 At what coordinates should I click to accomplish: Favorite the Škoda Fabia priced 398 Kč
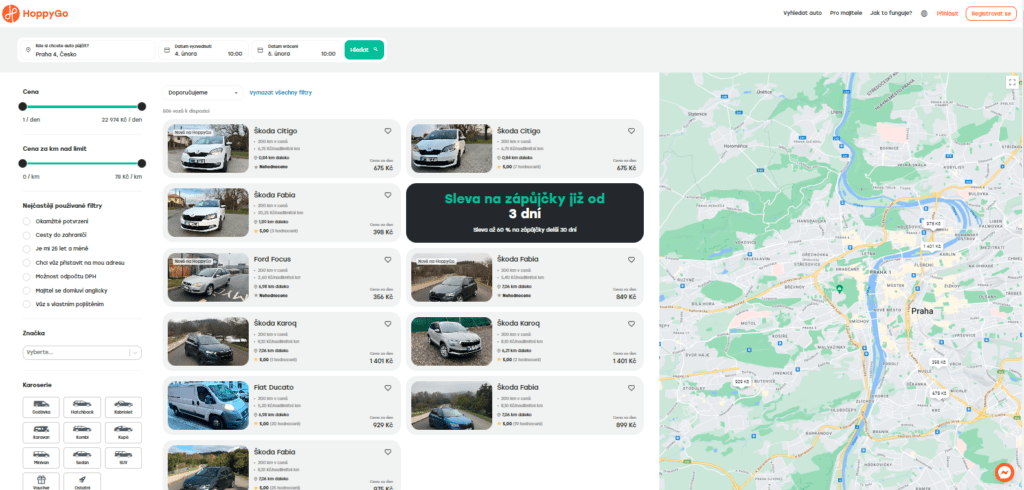click(x=387, y=195)
